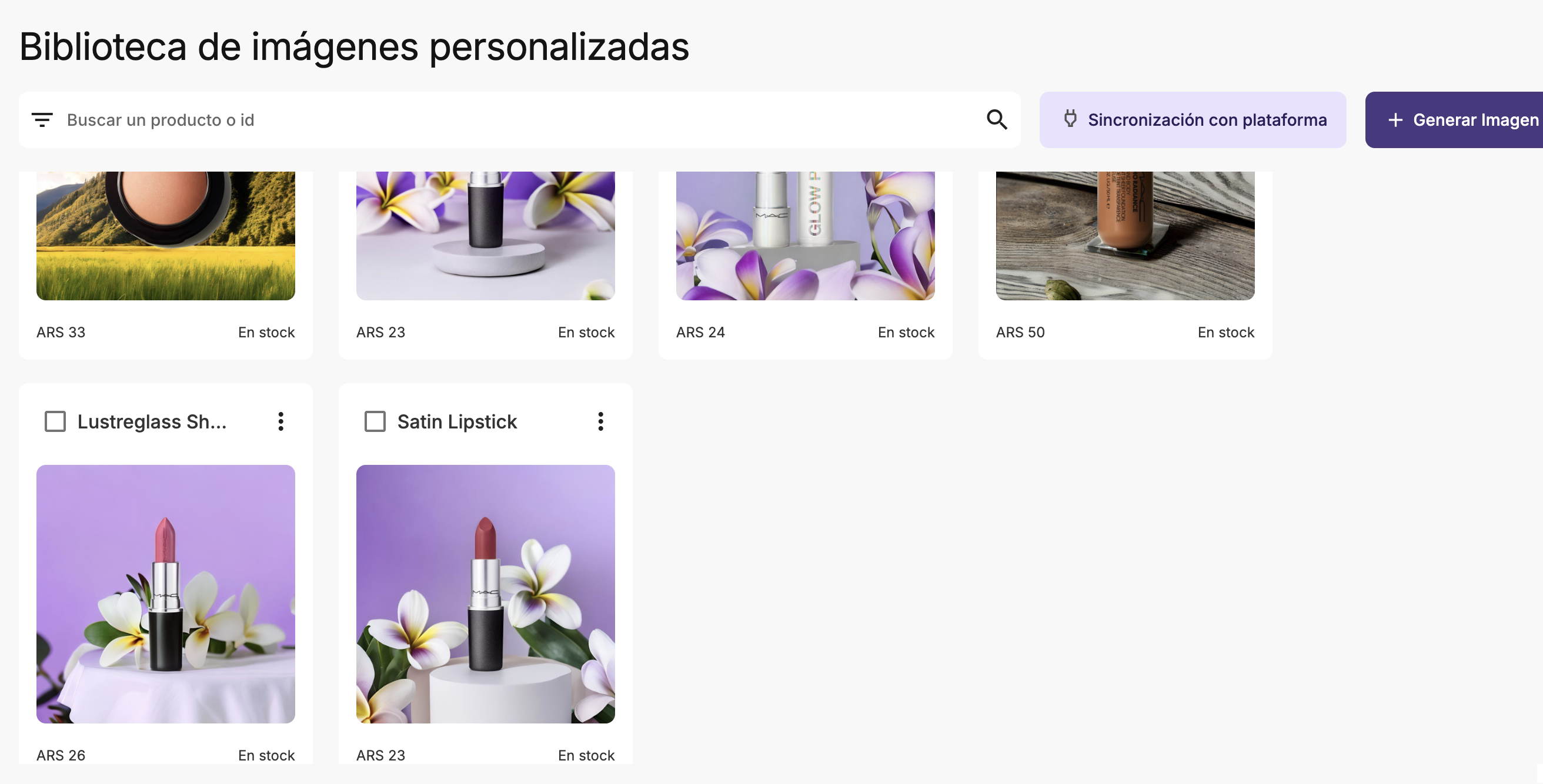Click the ARS 50 price label
This screenshot has width=1543, height=784.
point(1021,332)
